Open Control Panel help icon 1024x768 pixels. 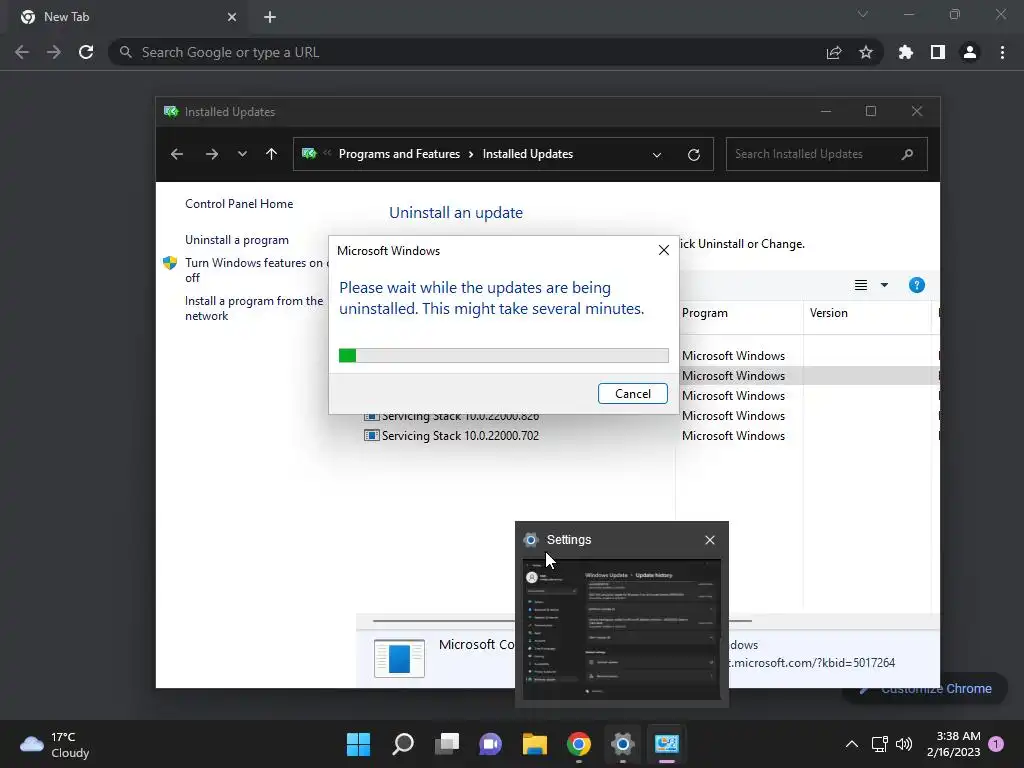[x=916, y=285]
